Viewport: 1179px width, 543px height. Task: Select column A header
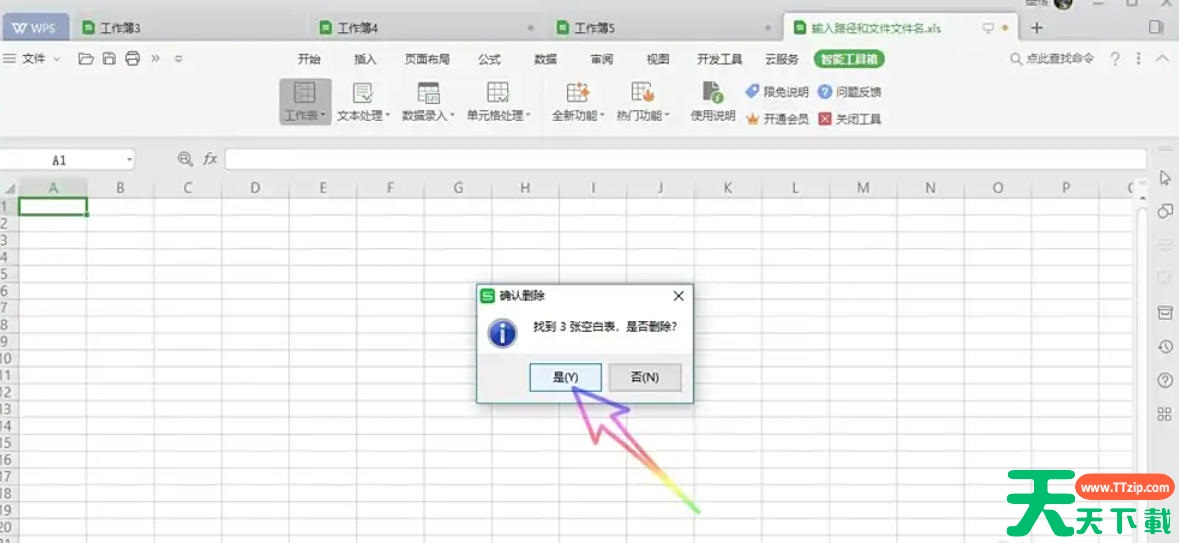(x=53, y=188)
